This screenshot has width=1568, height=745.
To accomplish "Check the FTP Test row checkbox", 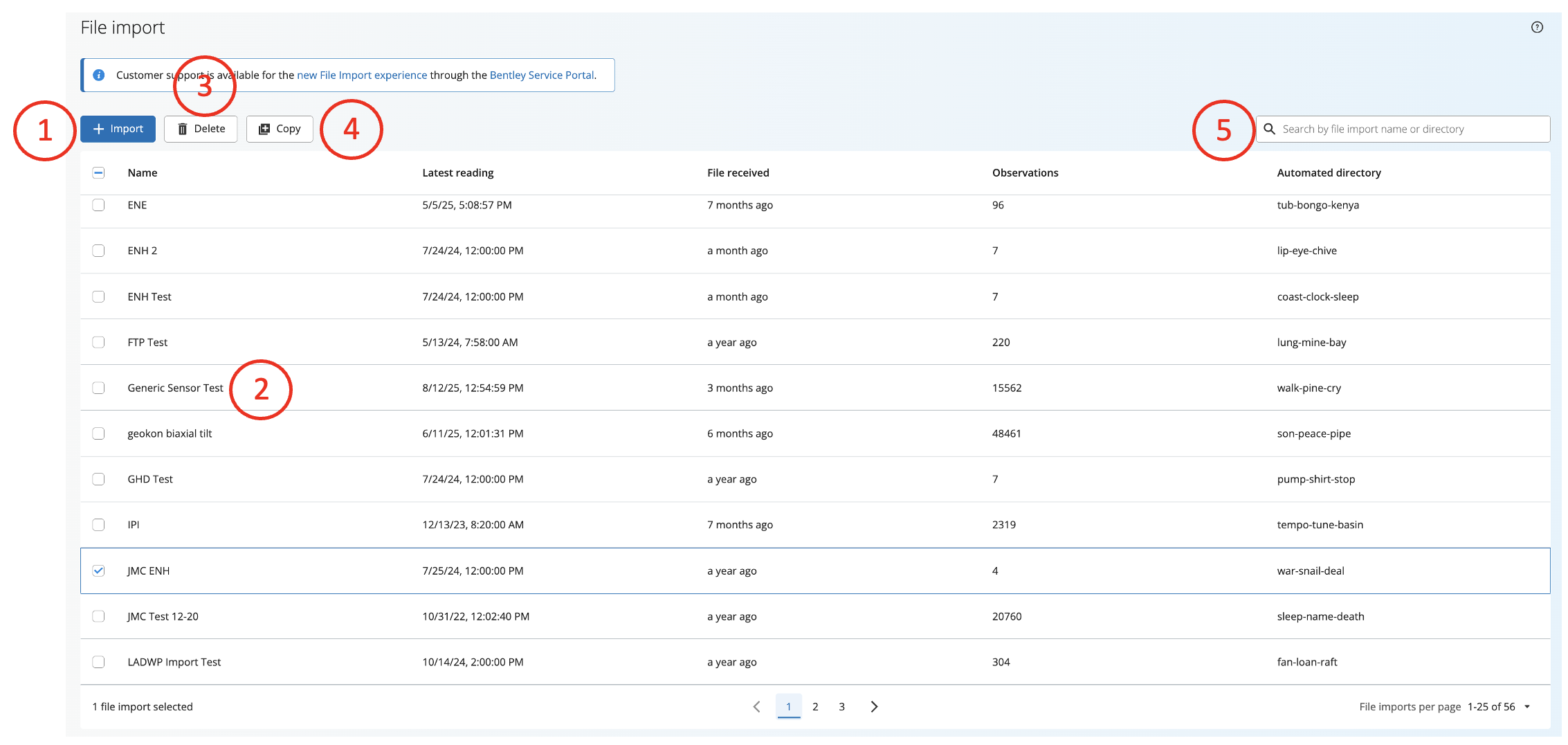I will pos(98,343).
